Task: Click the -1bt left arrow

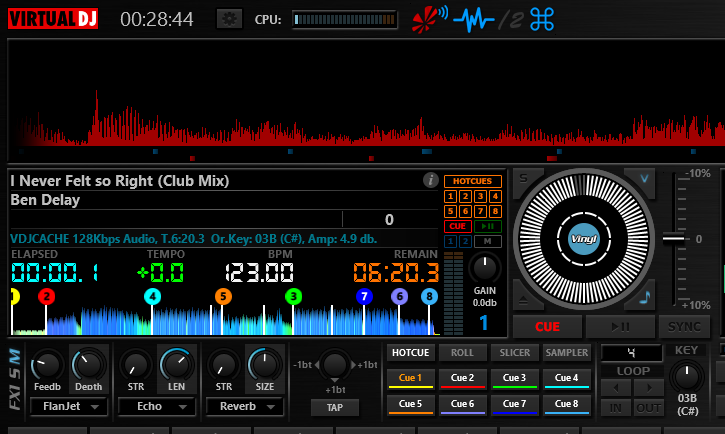Action: click(x=317, y=365)
